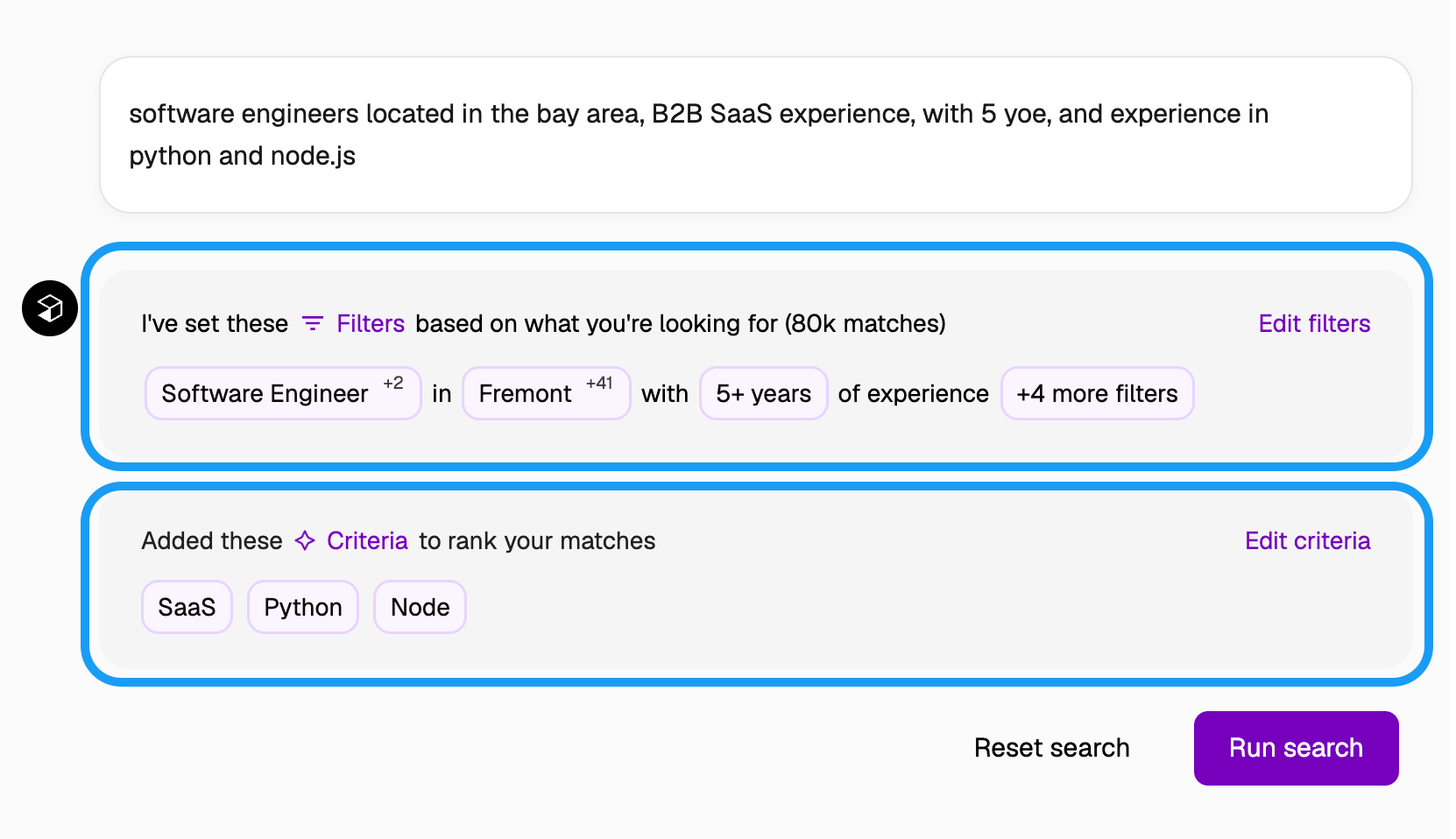Open the purple Criteria link
The height and width of the screenshot is (839, 1456).
[x=367, y=540]
